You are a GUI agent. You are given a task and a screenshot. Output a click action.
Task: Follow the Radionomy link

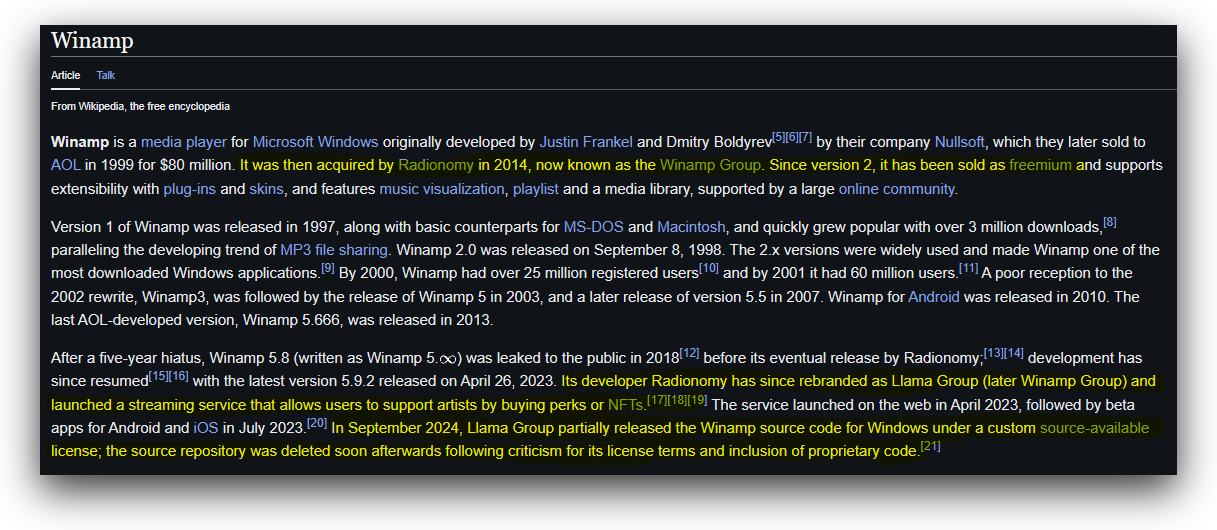pyautogui.click(x=435, y=165)
